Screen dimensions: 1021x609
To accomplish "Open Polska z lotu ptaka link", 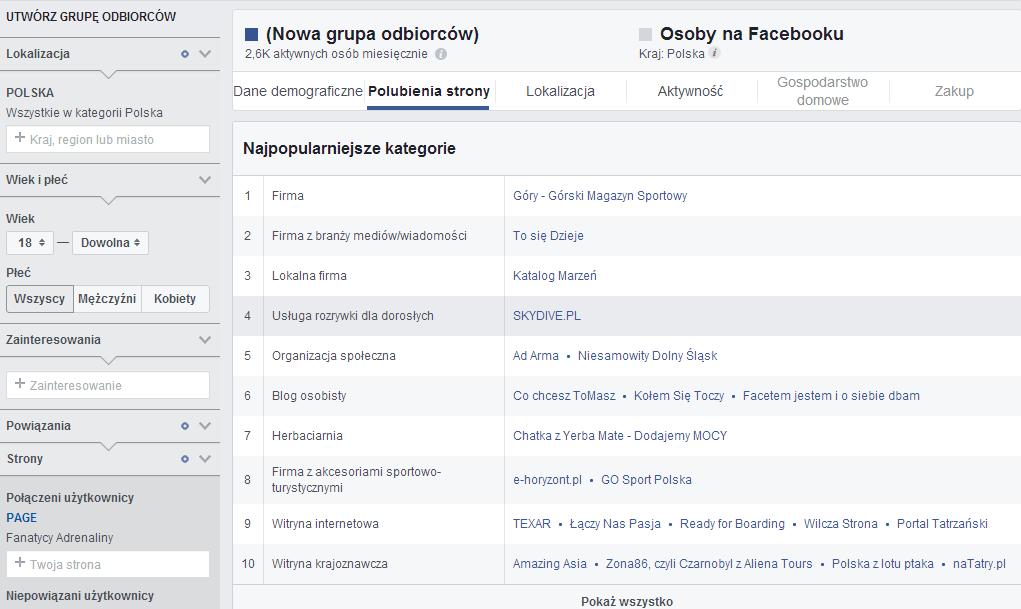I will click(x=883, y=564).
